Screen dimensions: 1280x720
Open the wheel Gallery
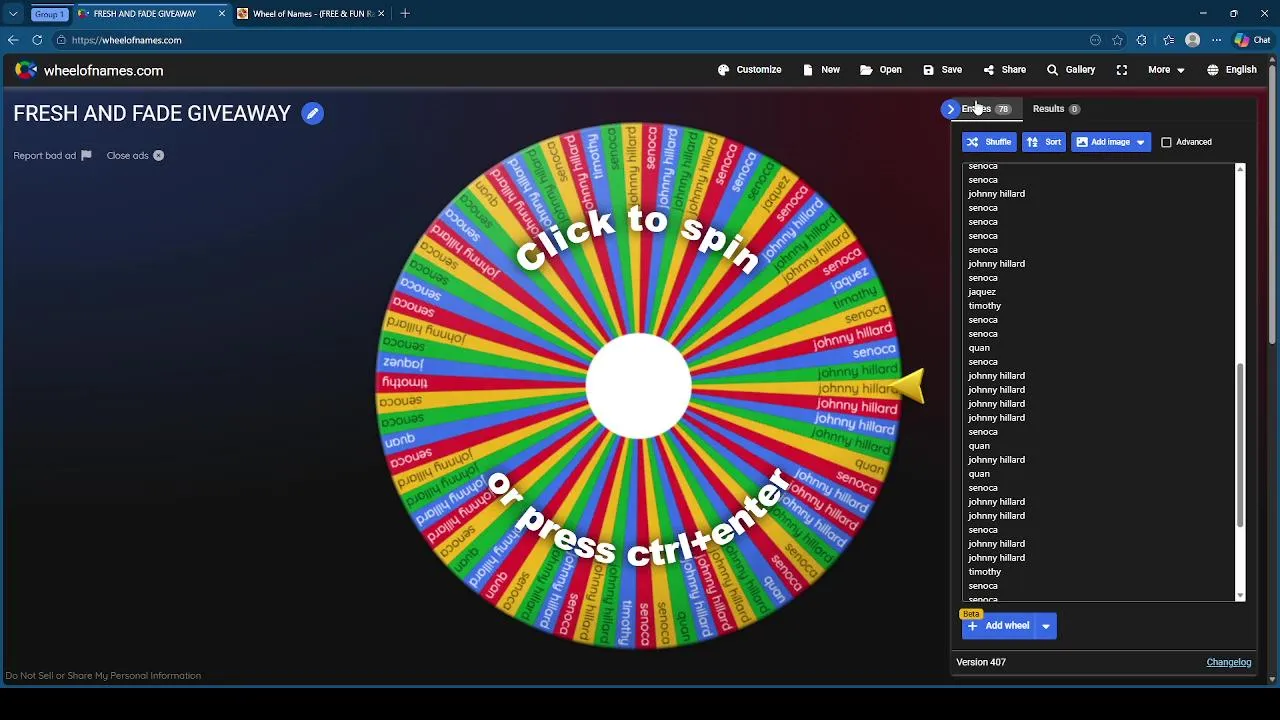tap(1070, 70)
